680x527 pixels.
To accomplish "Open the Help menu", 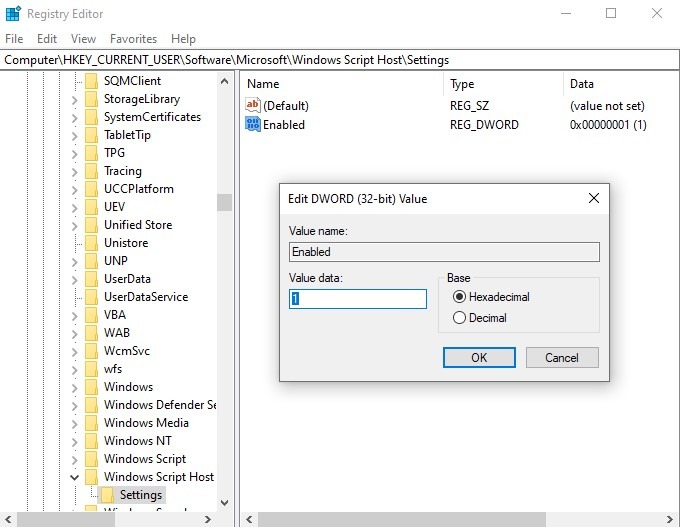I will (x=183, y=39).
